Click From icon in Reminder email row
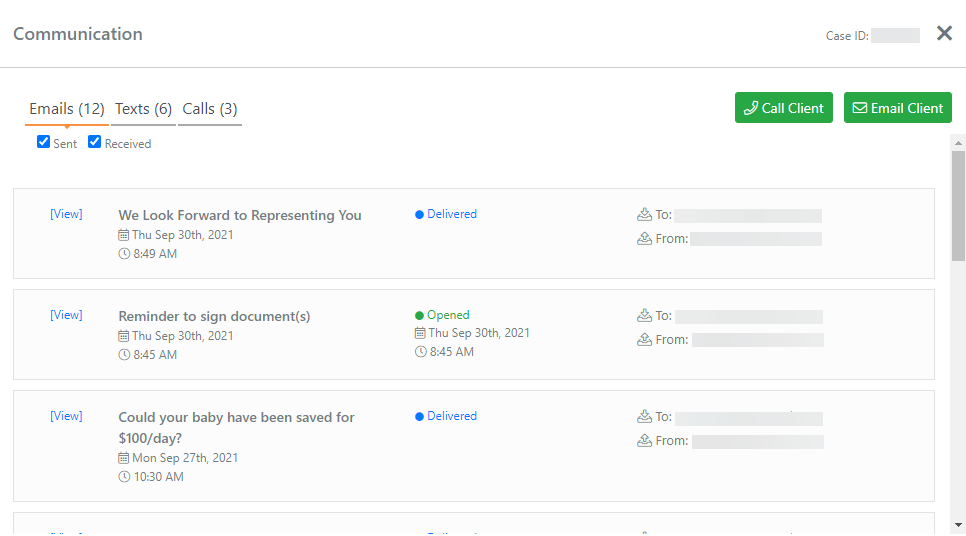Screen dimensions: 966x536 pyautogui.click(x=644, y=340)
